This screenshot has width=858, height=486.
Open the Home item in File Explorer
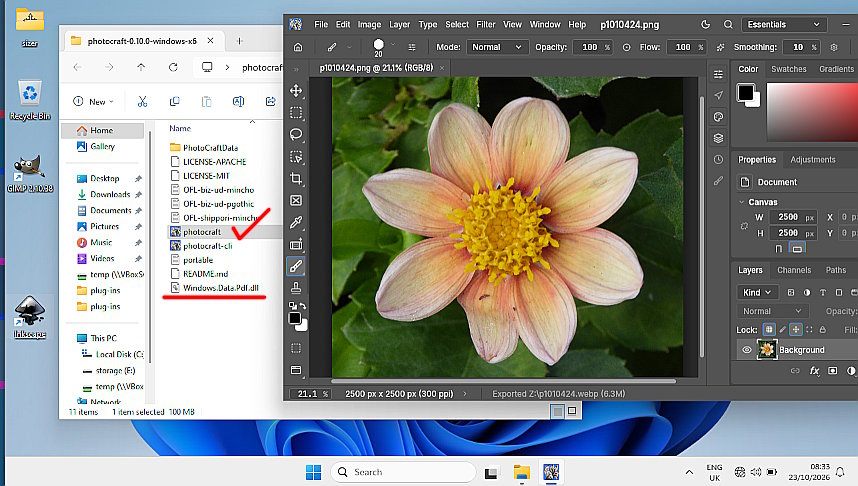click(102, 130)
